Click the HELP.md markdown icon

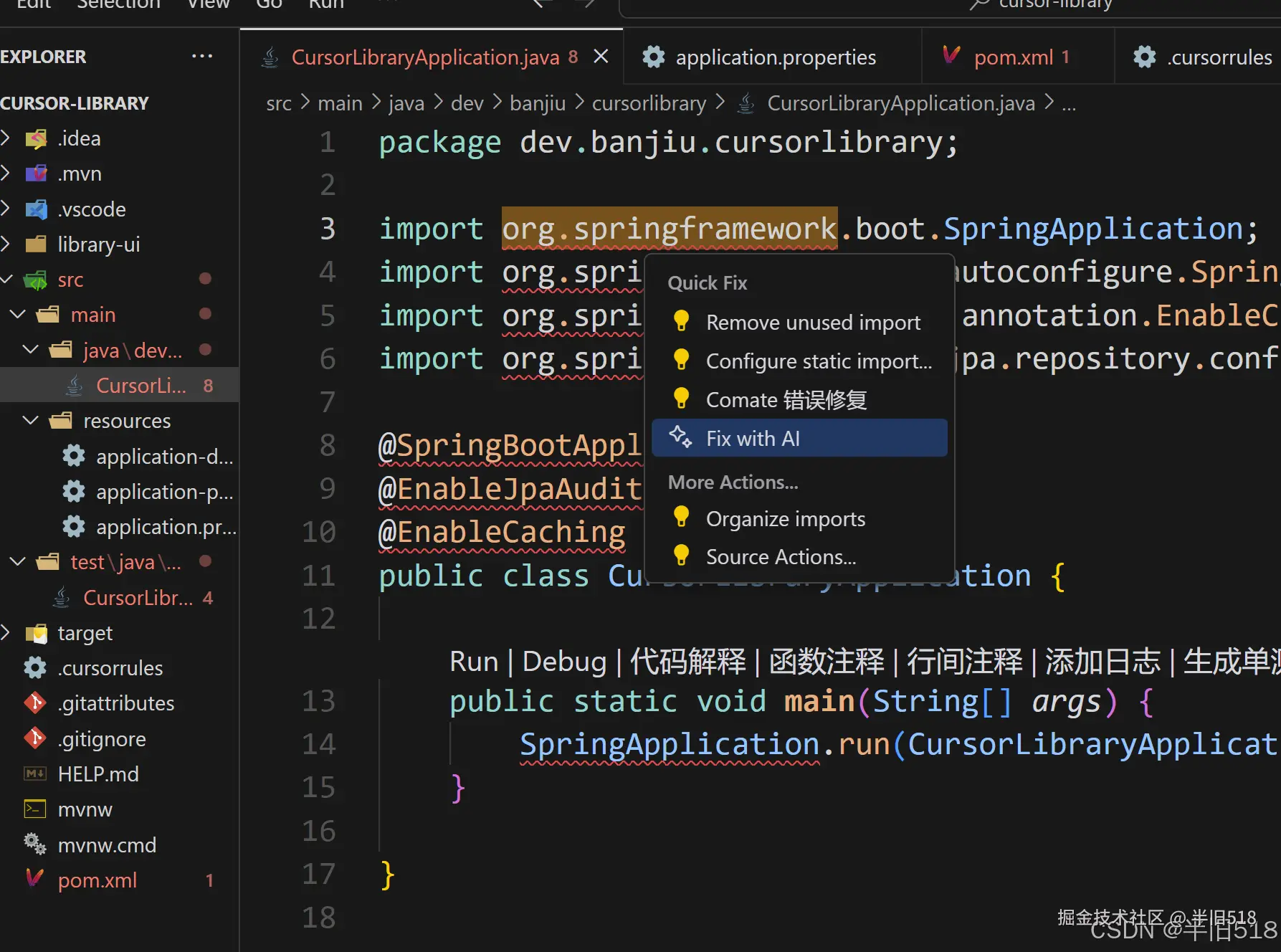(x=35, y=774)
